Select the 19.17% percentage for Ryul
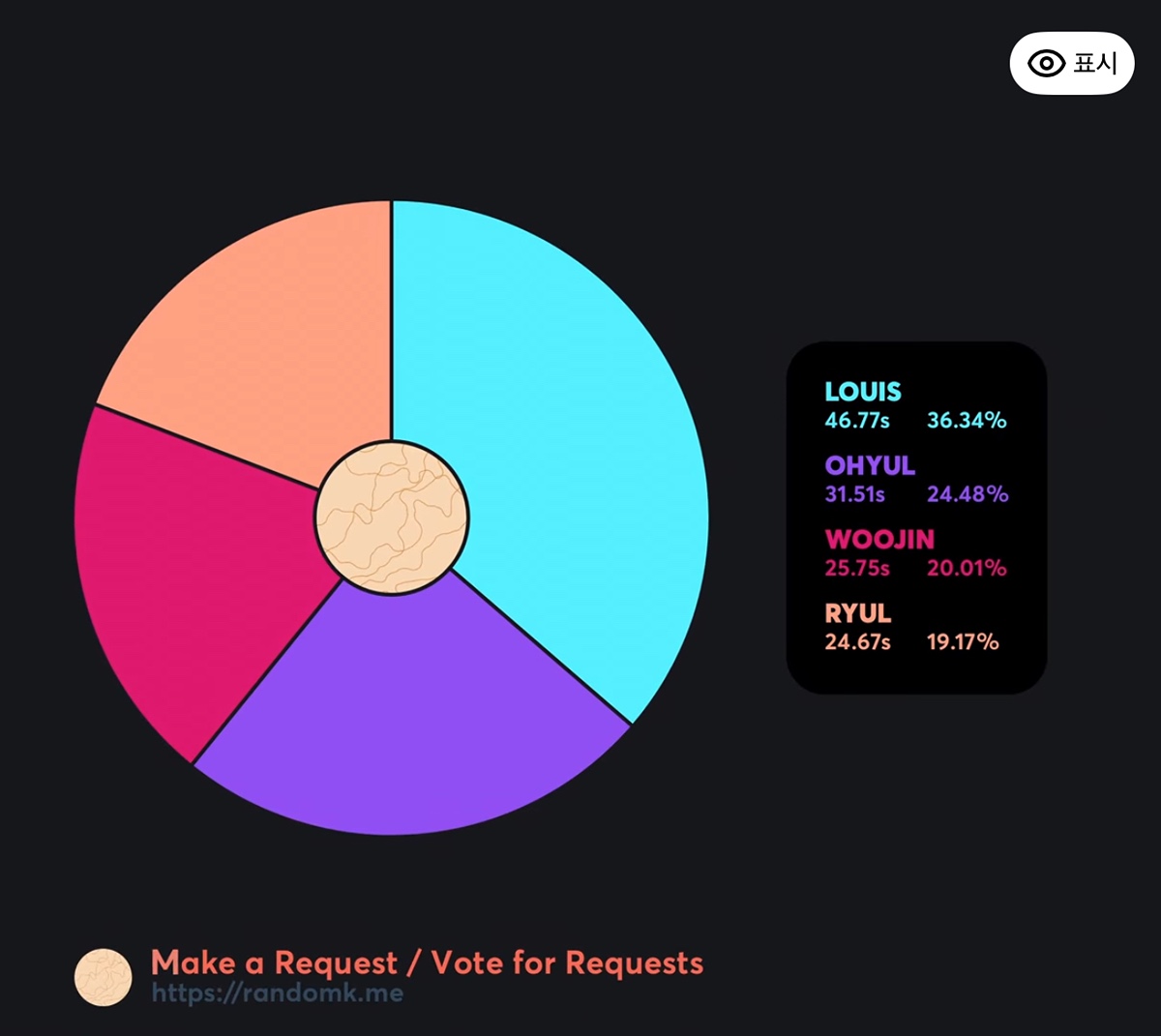Screen dimensions: 1161x1036 click(963, 642)
